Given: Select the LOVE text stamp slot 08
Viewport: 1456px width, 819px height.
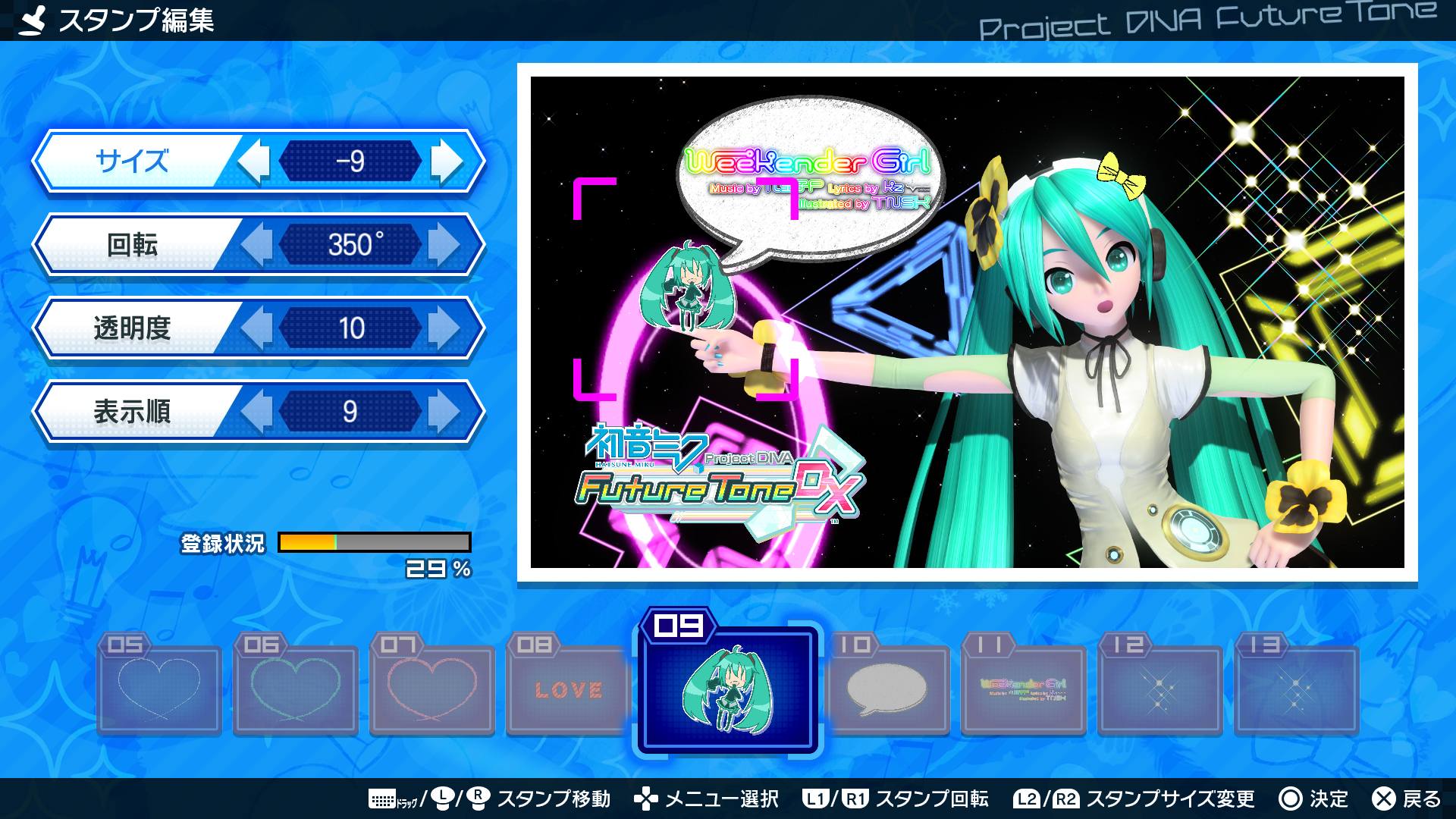Looking at the screenshot, I should coord(569,689).
